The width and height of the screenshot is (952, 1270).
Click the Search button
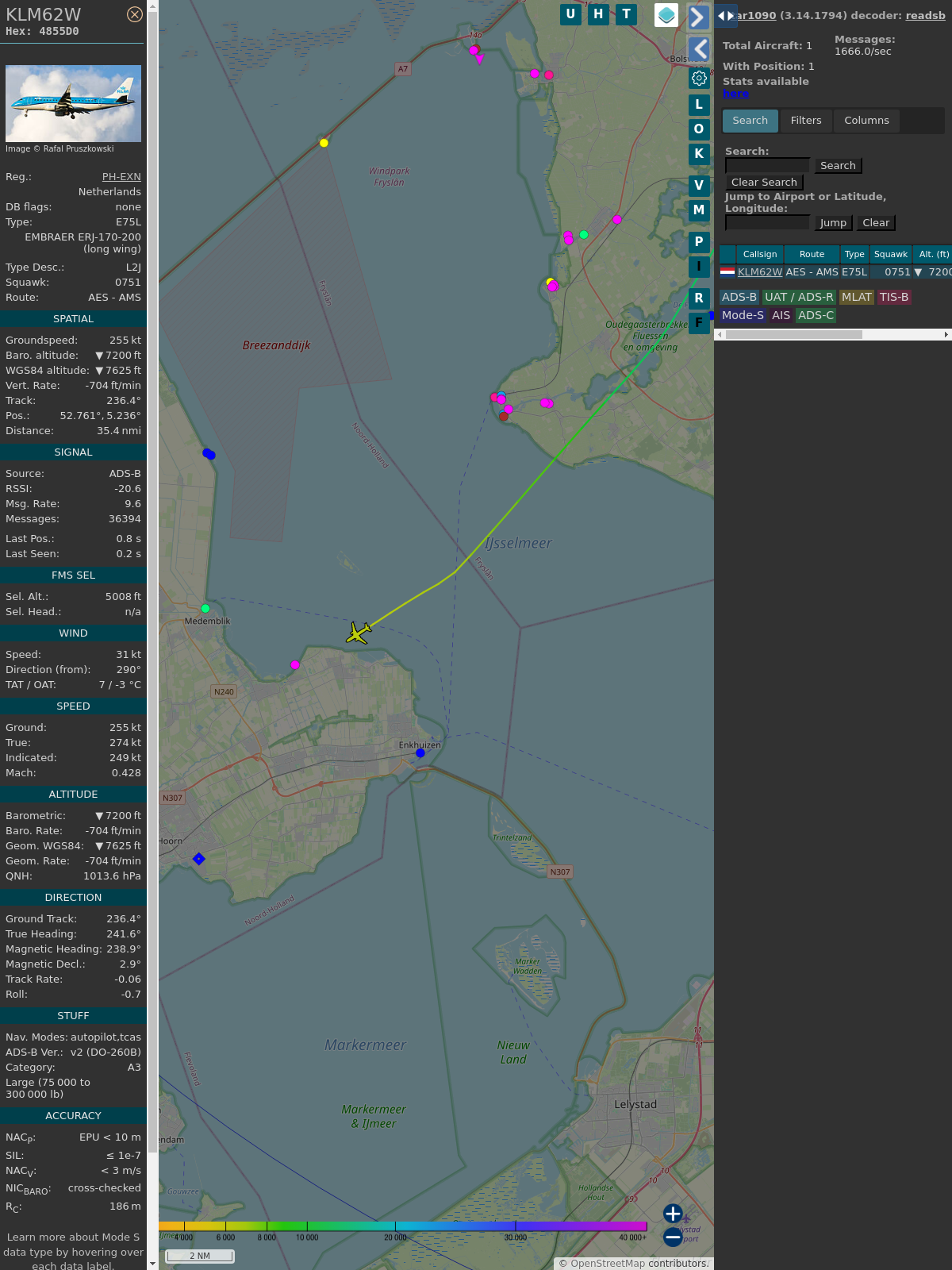coord(838,165)
